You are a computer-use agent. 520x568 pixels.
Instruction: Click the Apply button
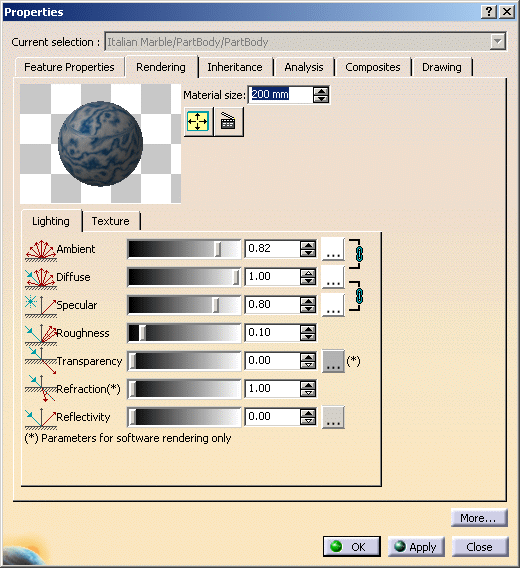tap(416, 547)
